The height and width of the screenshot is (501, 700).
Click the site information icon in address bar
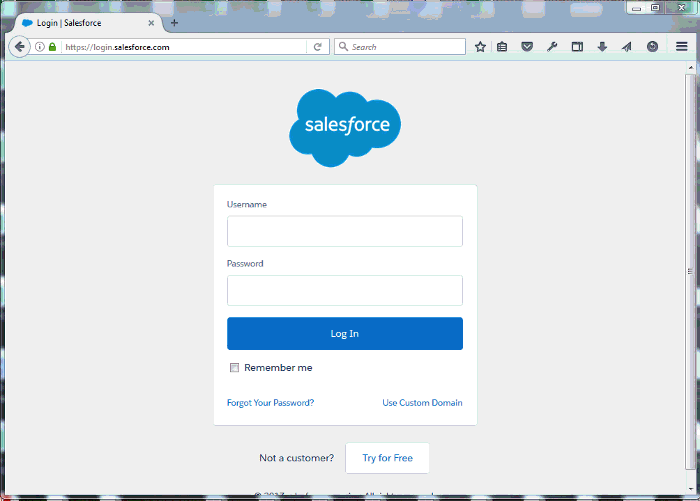coord(40,47)
